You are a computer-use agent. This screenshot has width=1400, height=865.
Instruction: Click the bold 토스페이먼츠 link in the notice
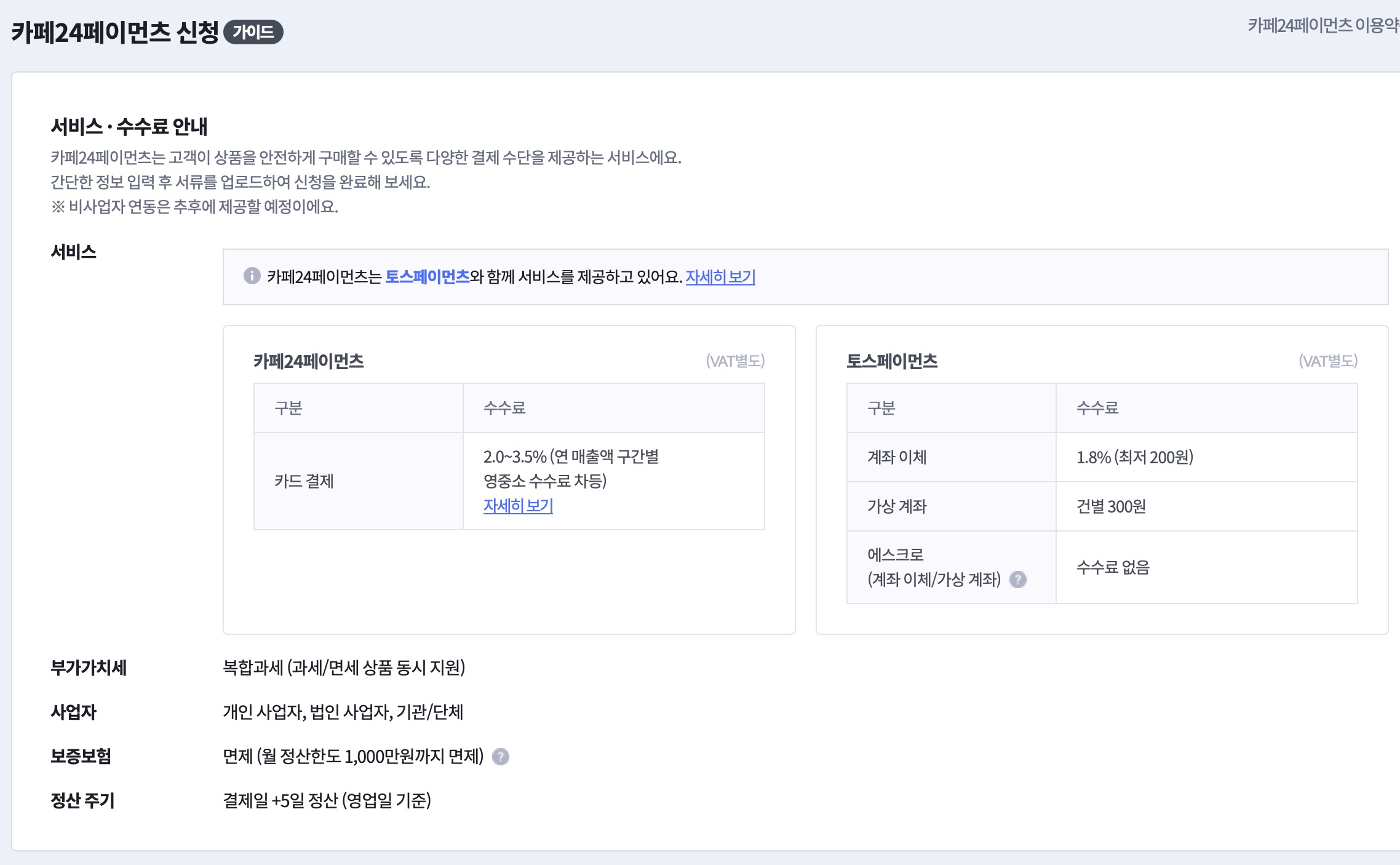click(x=427, y=277)
